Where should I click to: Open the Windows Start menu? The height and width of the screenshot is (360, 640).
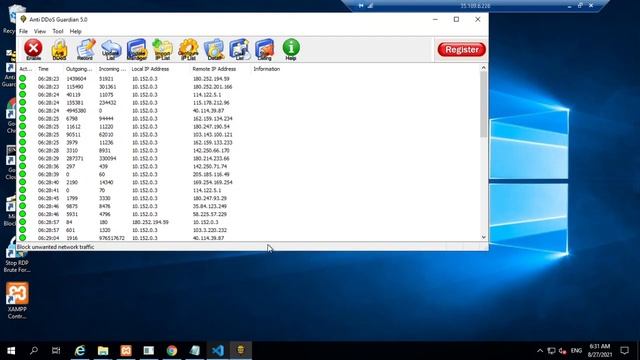tap(11, 351)
